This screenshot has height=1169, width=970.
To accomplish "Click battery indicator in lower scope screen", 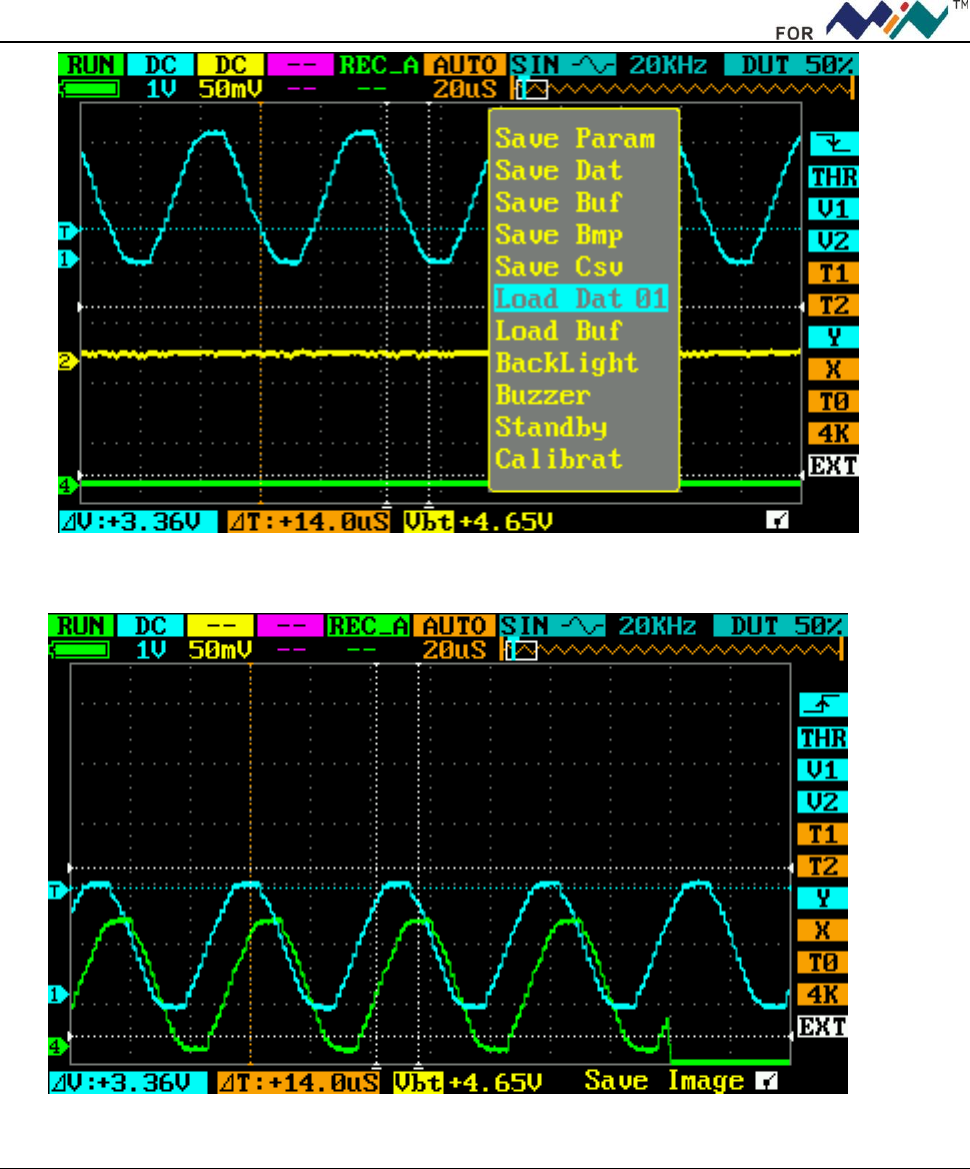I will pyautogui.click(x=79, y=651).
